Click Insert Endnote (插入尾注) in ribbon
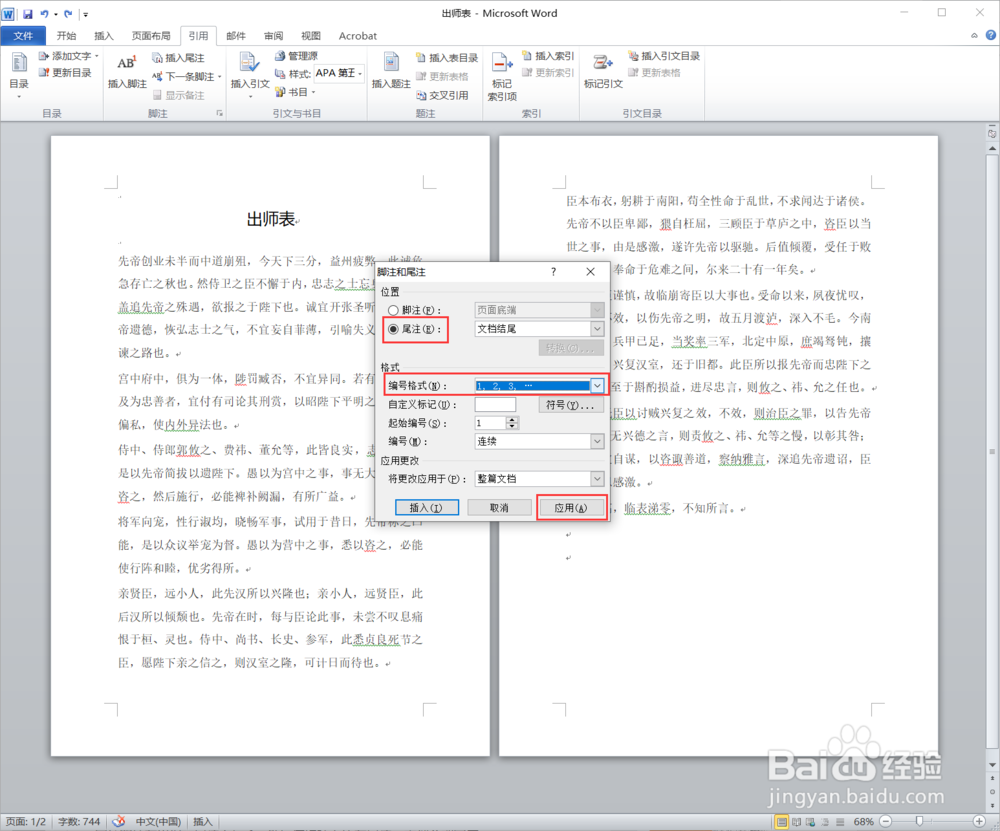This screenshot has height=831, width=1000. tap(179, 58)
